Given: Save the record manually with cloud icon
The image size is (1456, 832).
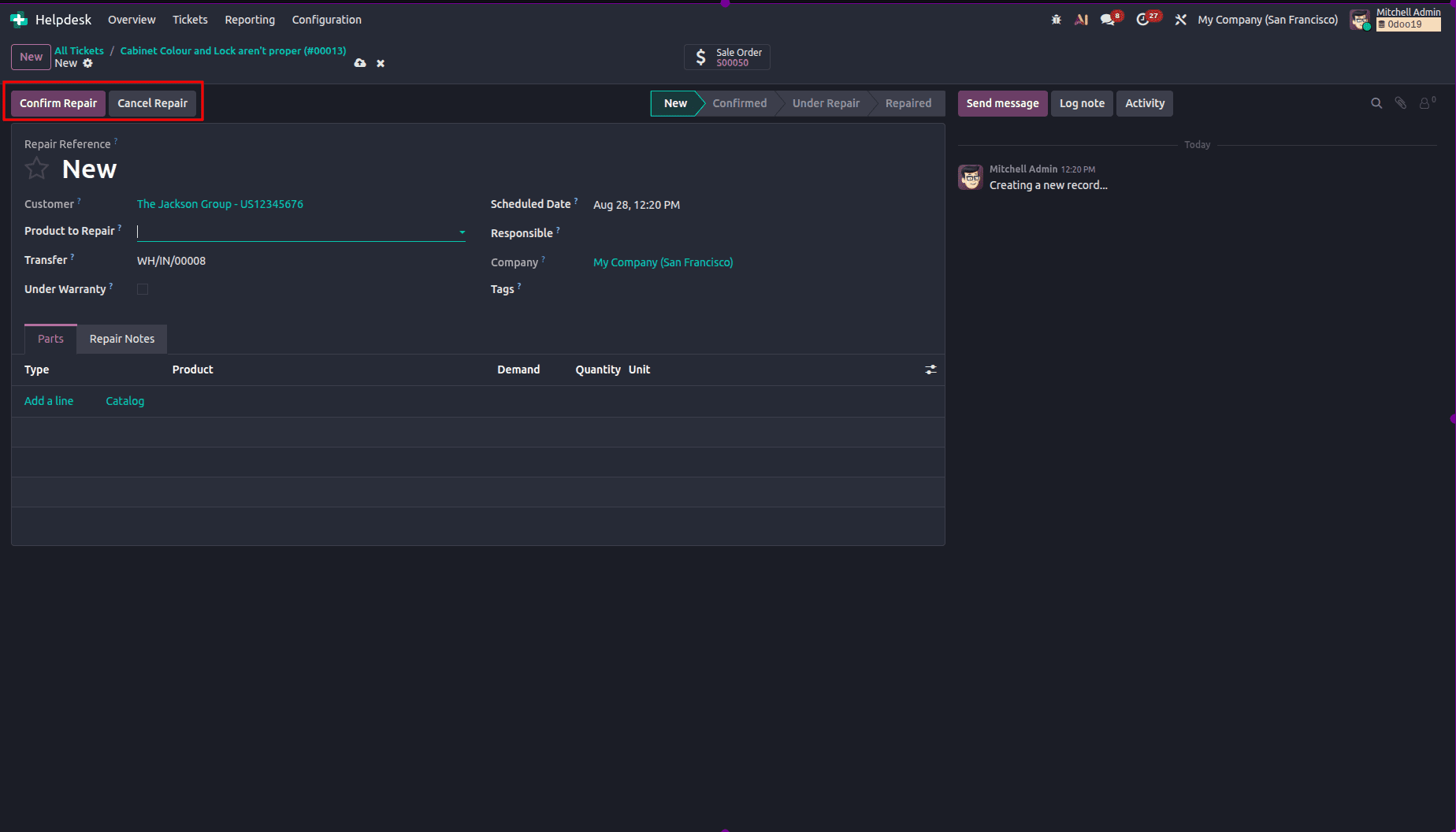Looking at the screenshot, I should point(360,63).
